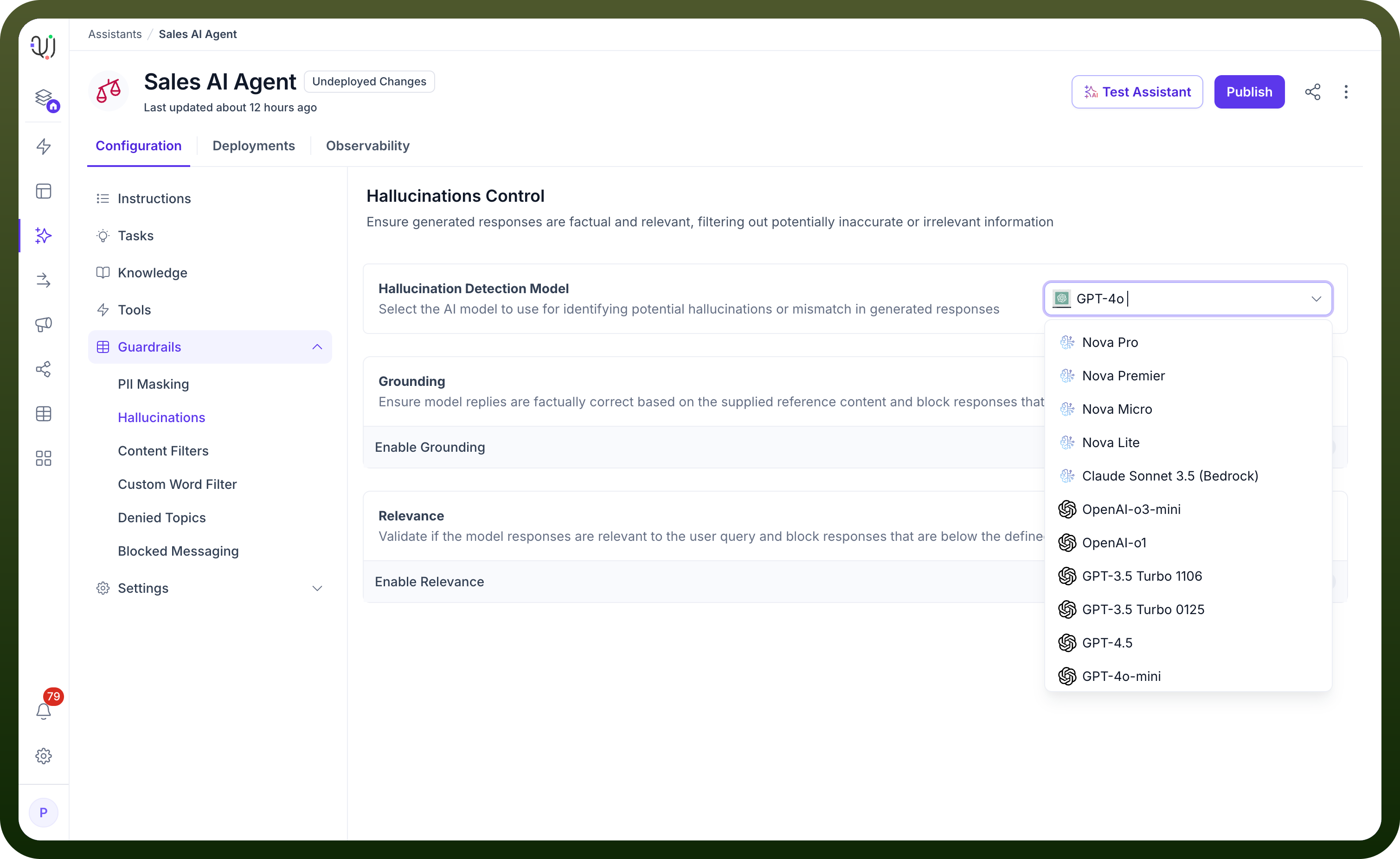Choose Nova Lite from the model list
Viewport: 1400px width, 859px height.
click(x=1188, y=442)
